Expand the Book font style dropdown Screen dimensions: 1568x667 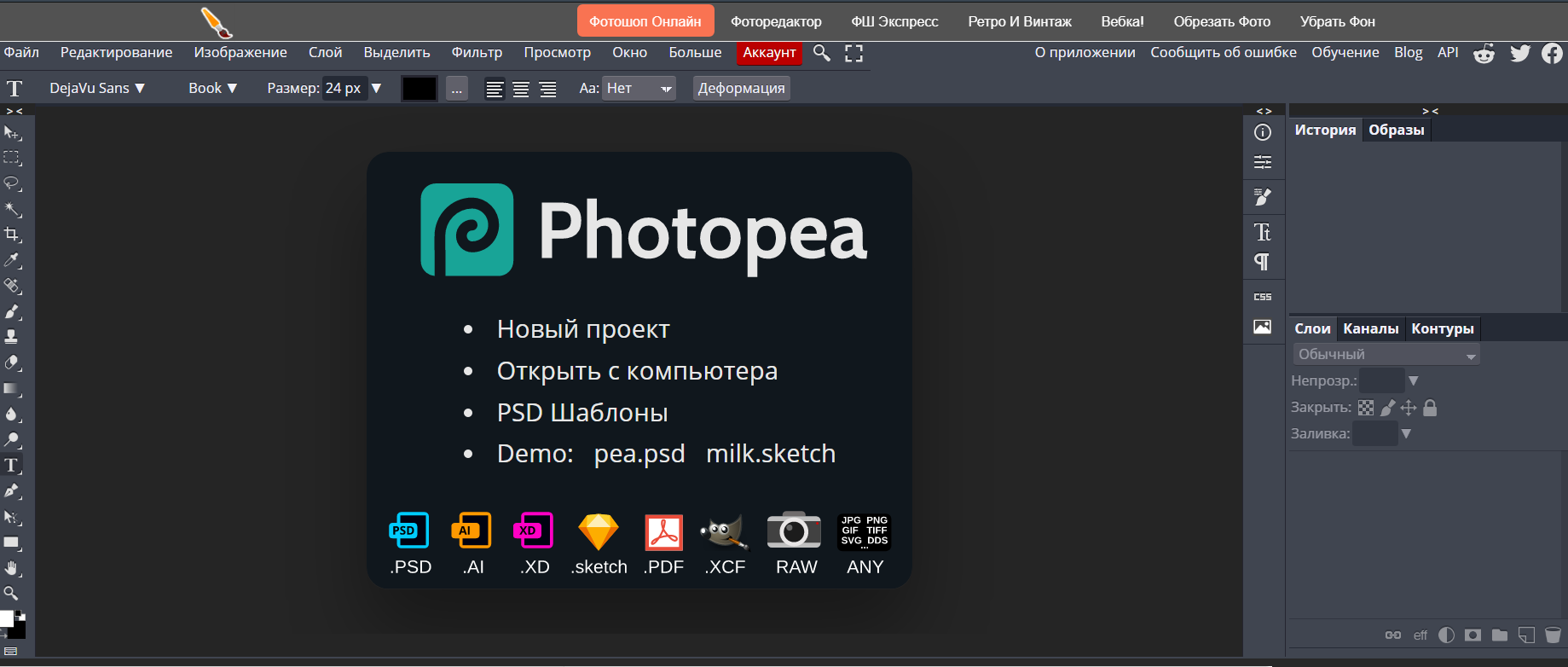tap(212, 88)
